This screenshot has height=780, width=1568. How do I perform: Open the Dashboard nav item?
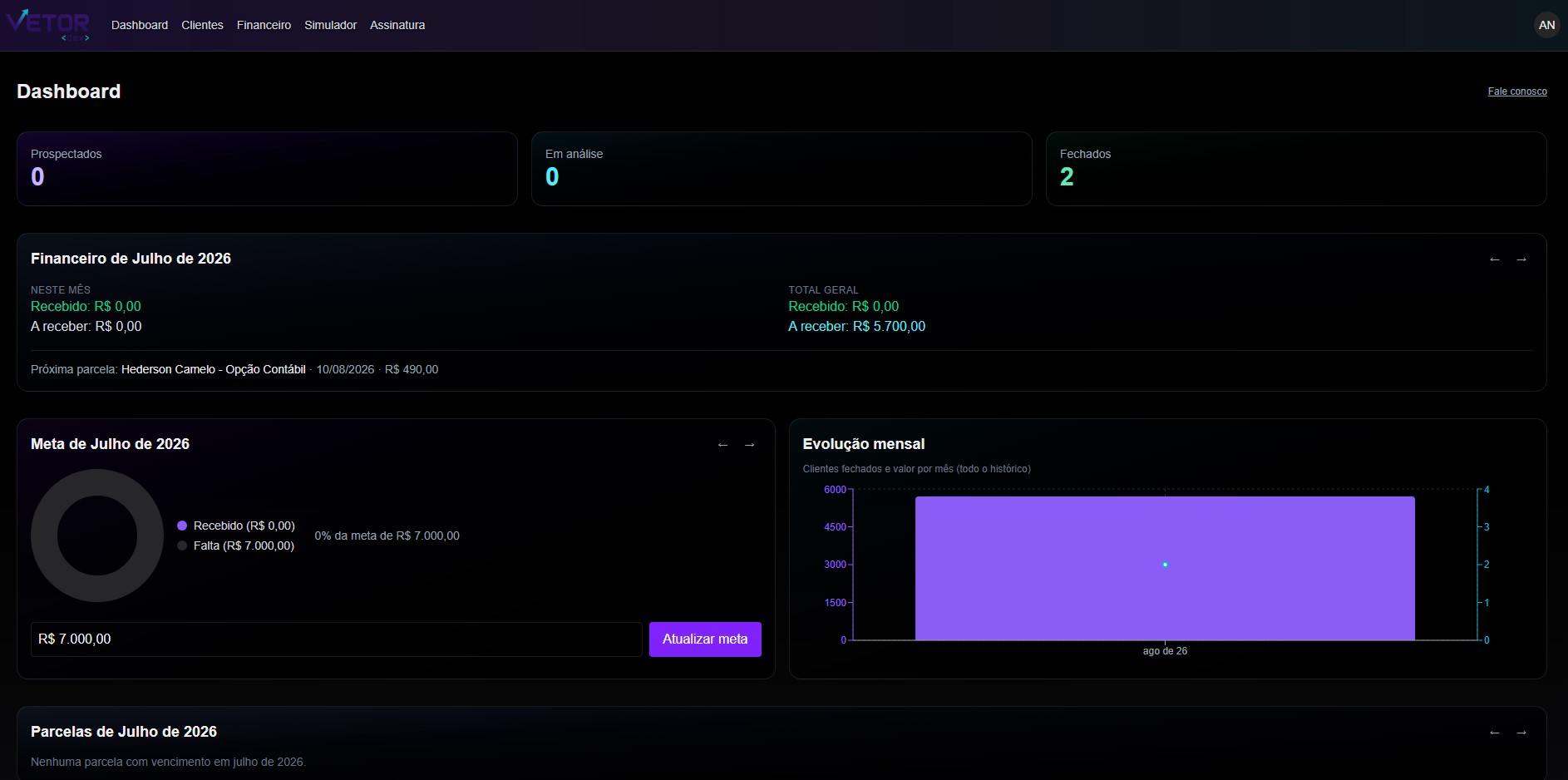(x=140, y=25)
